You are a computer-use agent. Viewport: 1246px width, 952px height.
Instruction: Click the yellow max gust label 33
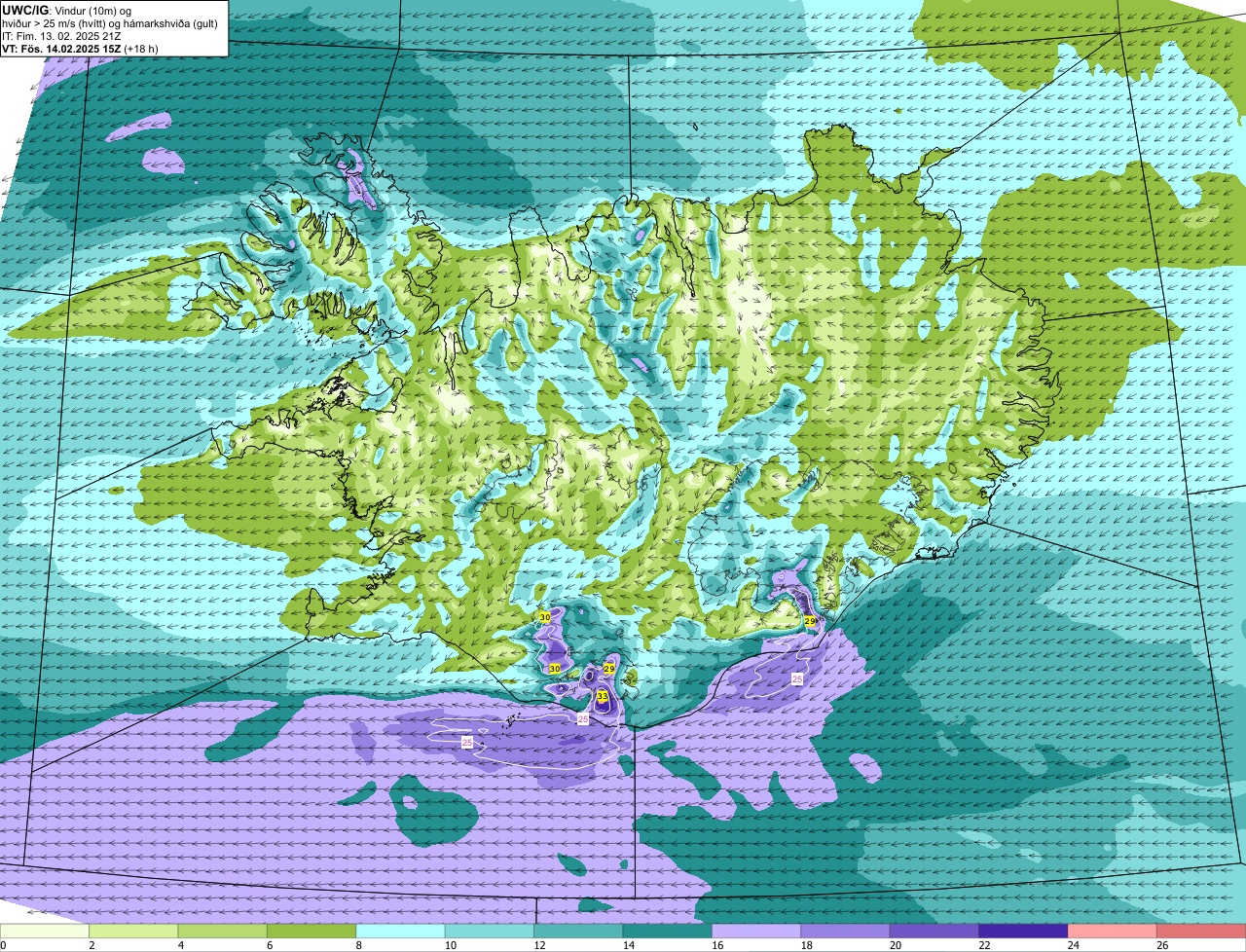click(603, 697)
